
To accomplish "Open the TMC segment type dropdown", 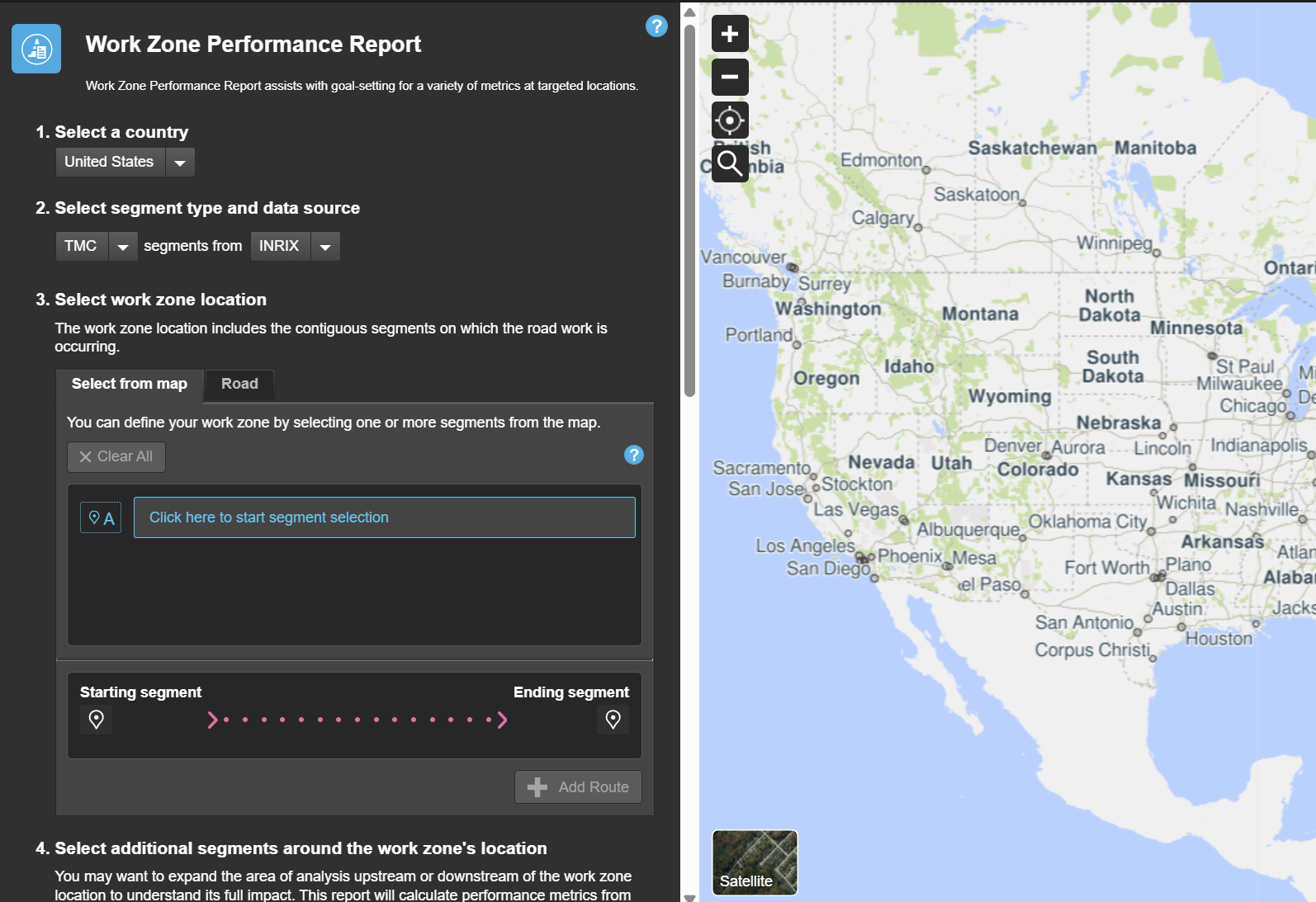I will (123, 247).
